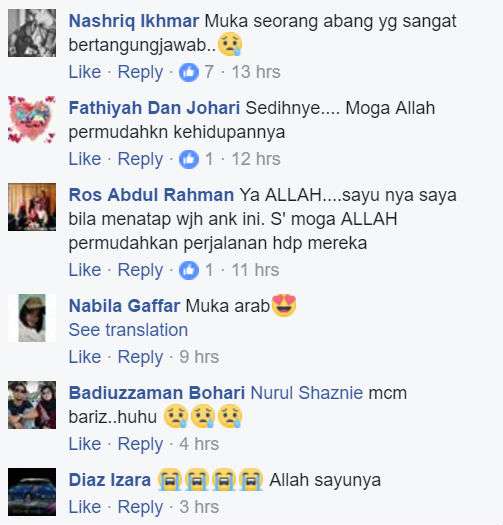Reply to Badiuzzaman Bohari's comment
Viewport: 503px width, 525px height.
(140, 445)
